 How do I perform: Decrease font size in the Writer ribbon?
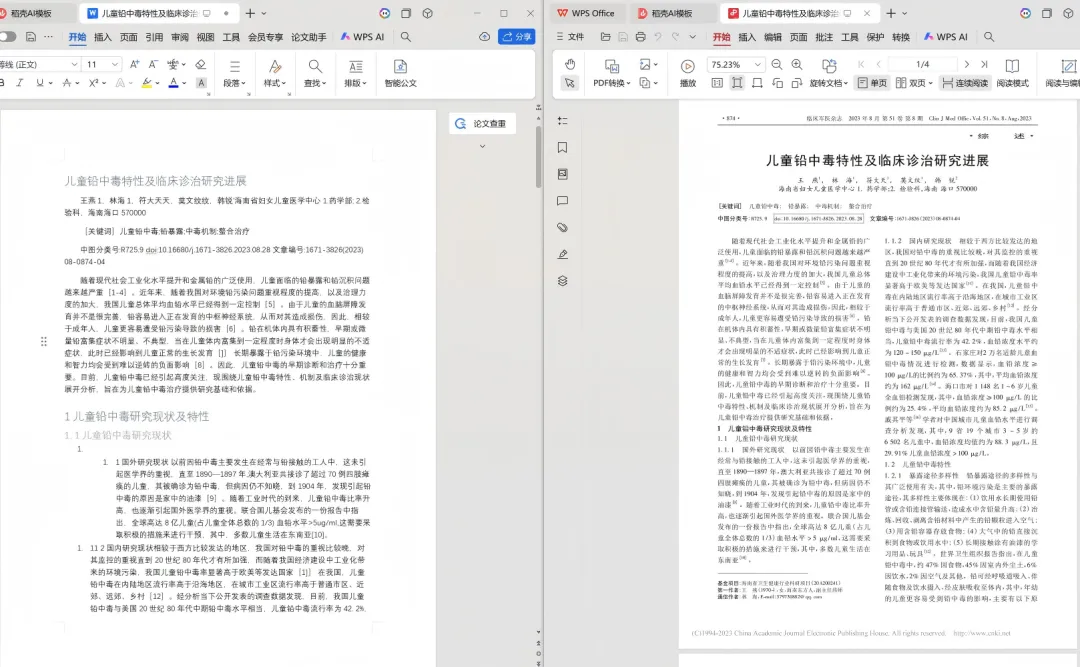click(153, 64)
